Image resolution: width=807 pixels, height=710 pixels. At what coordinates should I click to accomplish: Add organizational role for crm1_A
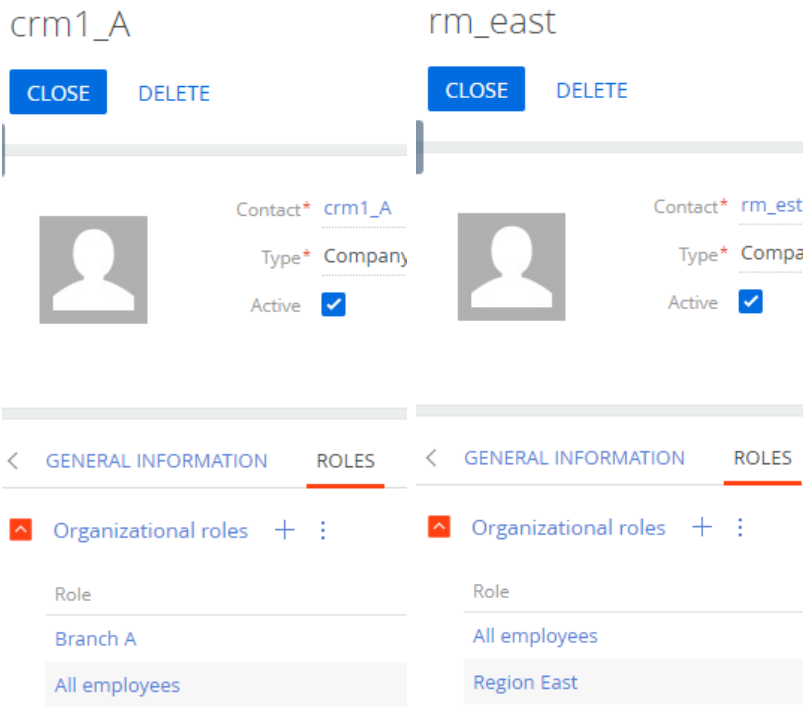(x=285, y=529)
